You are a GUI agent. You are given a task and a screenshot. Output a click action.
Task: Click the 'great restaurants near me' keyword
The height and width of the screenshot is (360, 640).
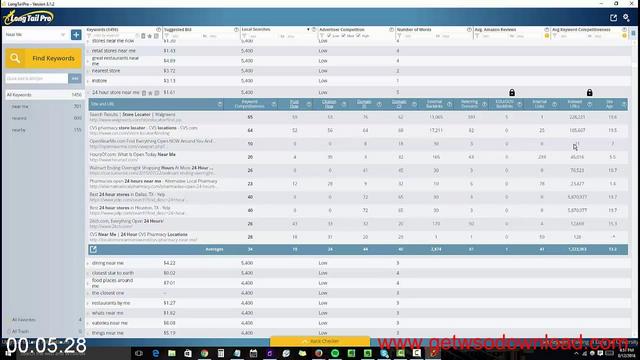click(116, 61)
